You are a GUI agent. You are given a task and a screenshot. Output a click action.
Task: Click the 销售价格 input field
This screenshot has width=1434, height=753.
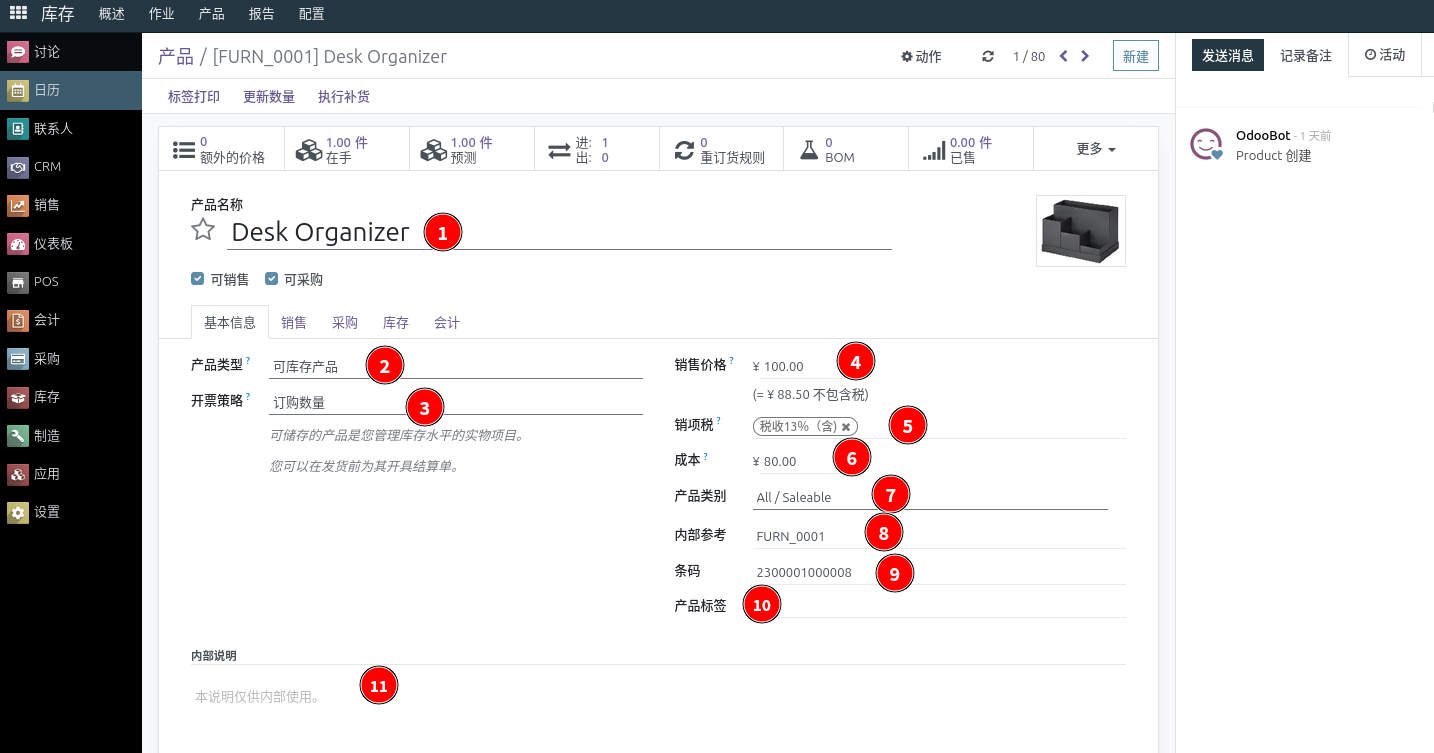(797, 367)
